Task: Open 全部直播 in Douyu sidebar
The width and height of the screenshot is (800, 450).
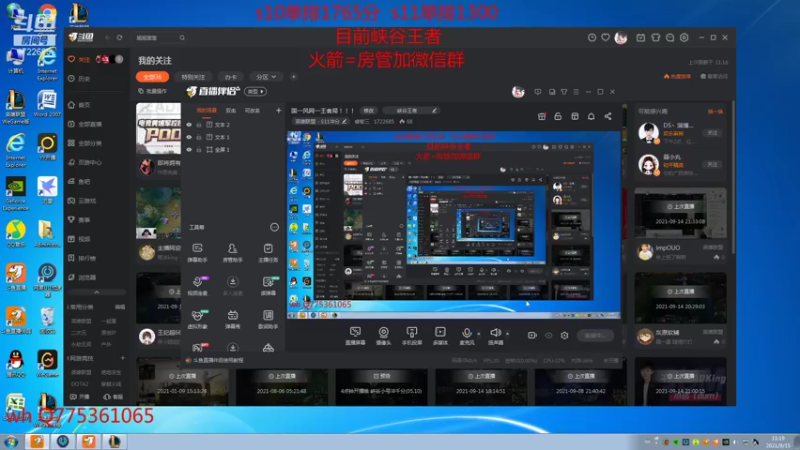Action: click(x=85, y=124)
